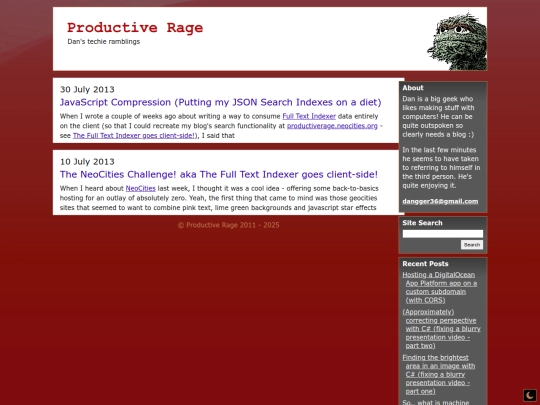Click the Oscar the Grouch header image
This screenshot has width=540, height=405.
tap(457, 41)
